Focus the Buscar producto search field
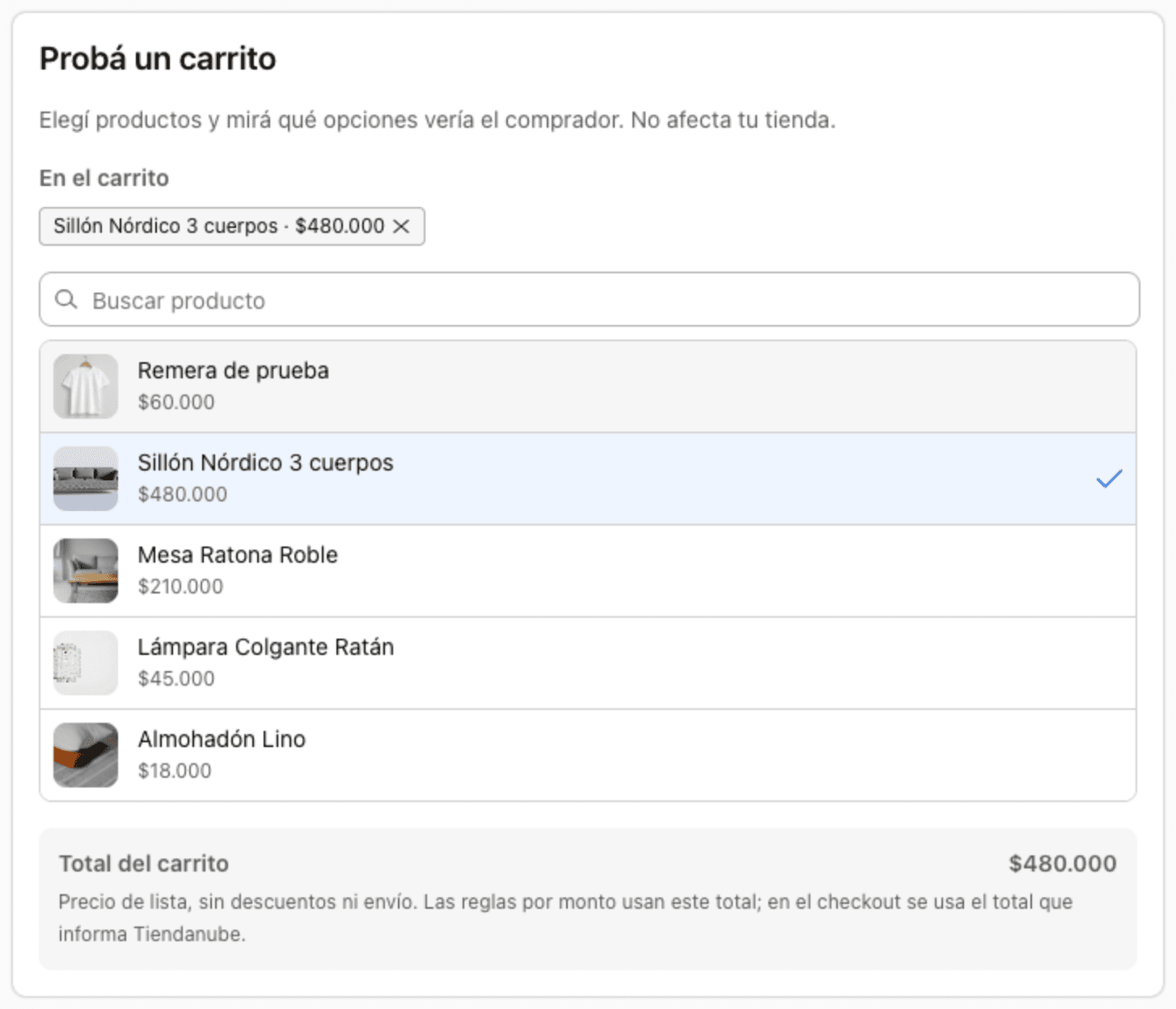 (589, 300)
